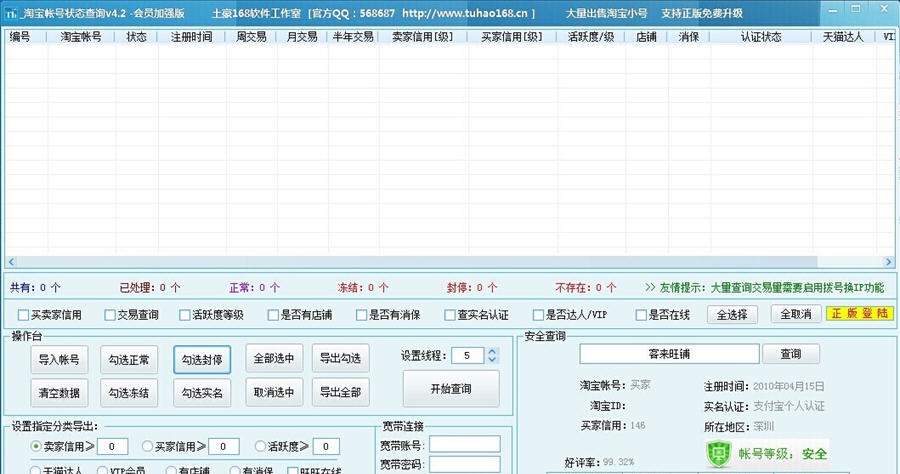Click the 导出全部 button
The width and height of the screenshot is (900, 474).
coord(340,392)
